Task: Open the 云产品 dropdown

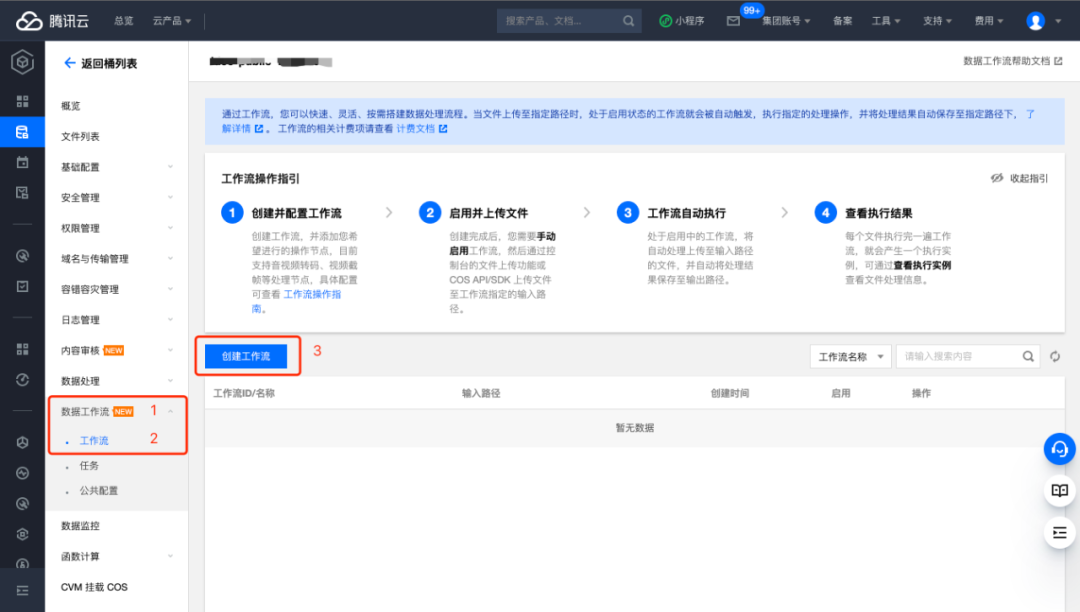Action: [x=172, y=21]
